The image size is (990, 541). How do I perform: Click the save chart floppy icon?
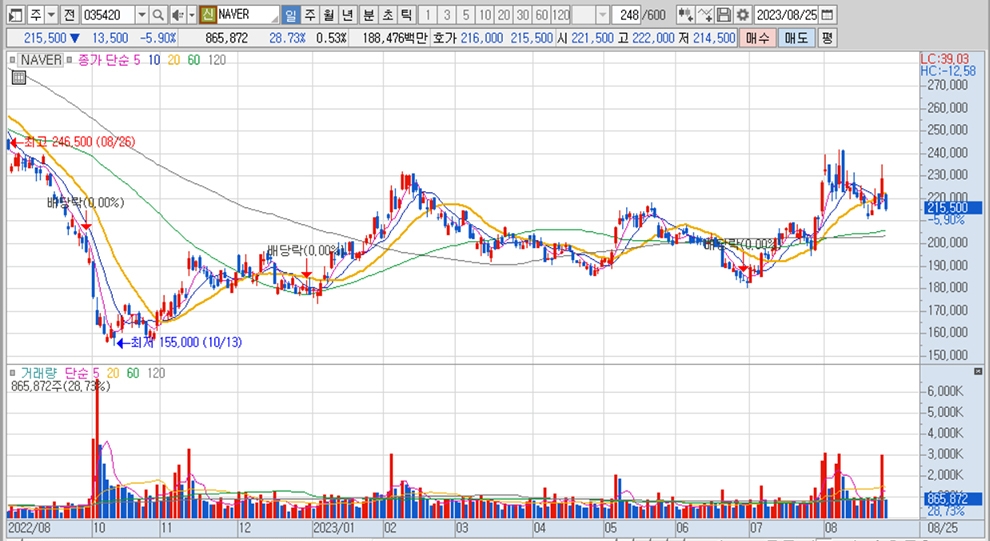723,15
